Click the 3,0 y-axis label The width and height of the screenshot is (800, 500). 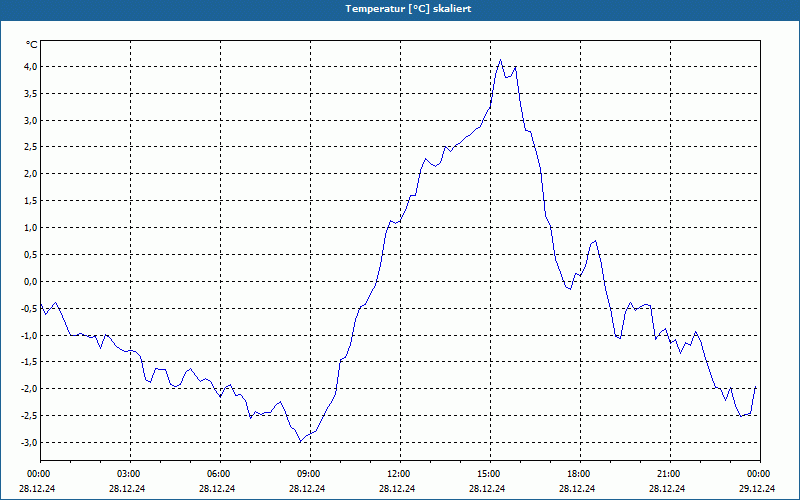(x=29, y=120)
